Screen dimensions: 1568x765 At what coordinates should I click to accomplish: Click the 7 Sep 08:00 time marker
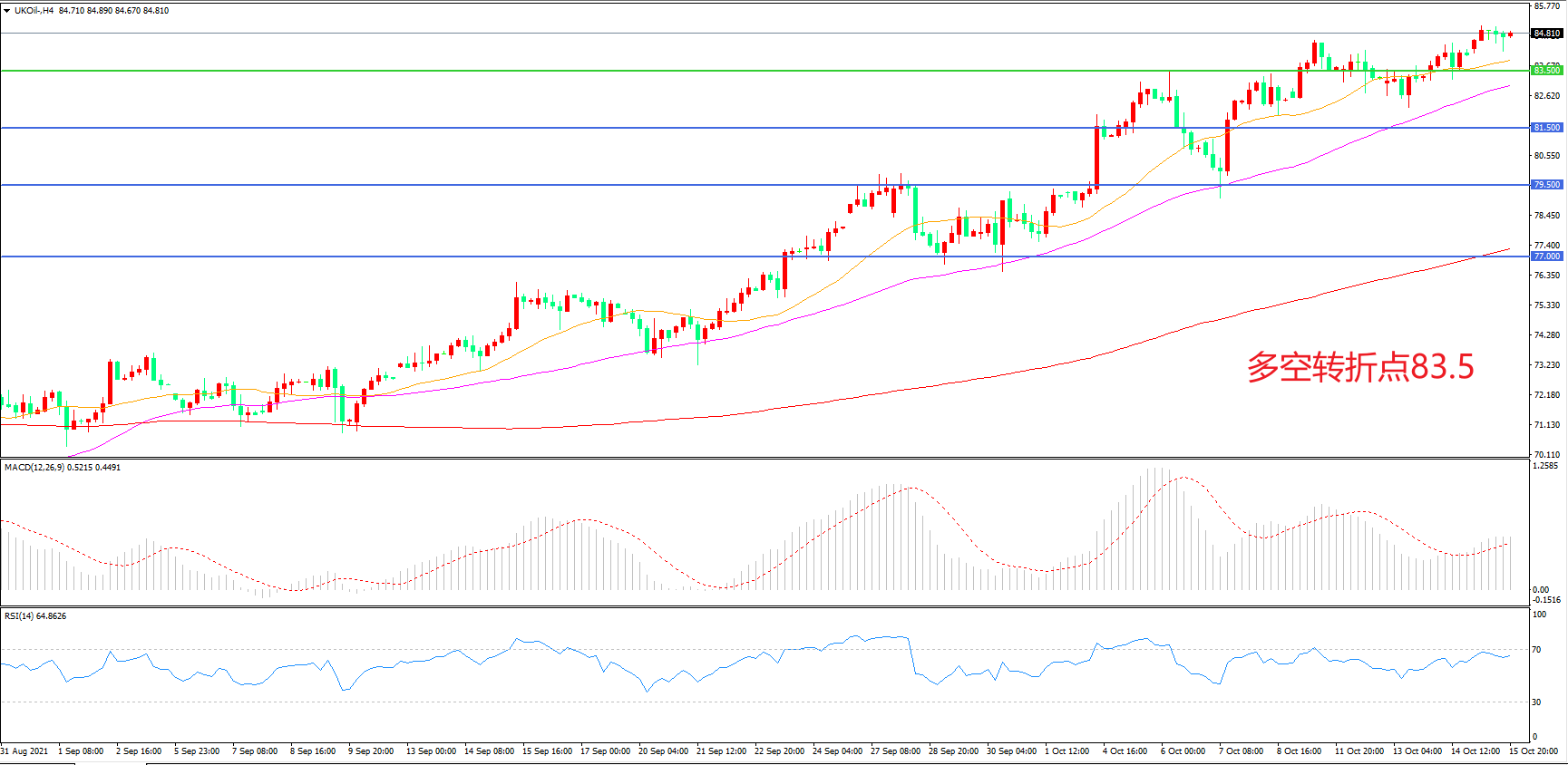(255, 751)
